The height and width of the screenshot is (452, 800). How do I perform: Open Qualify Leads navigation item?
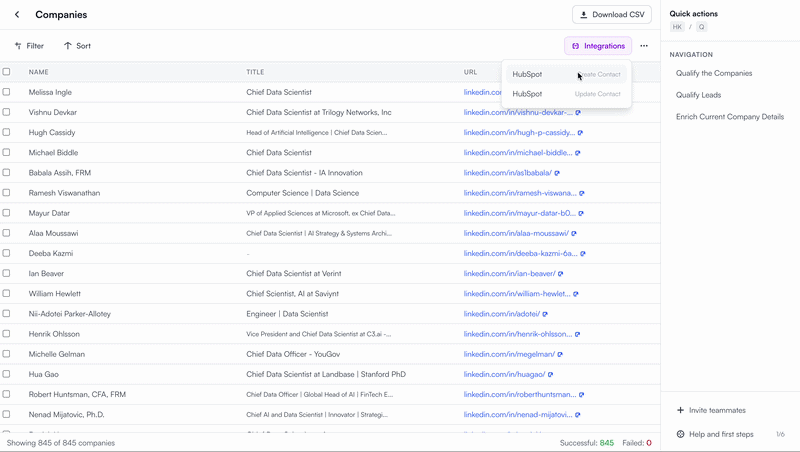698,95
